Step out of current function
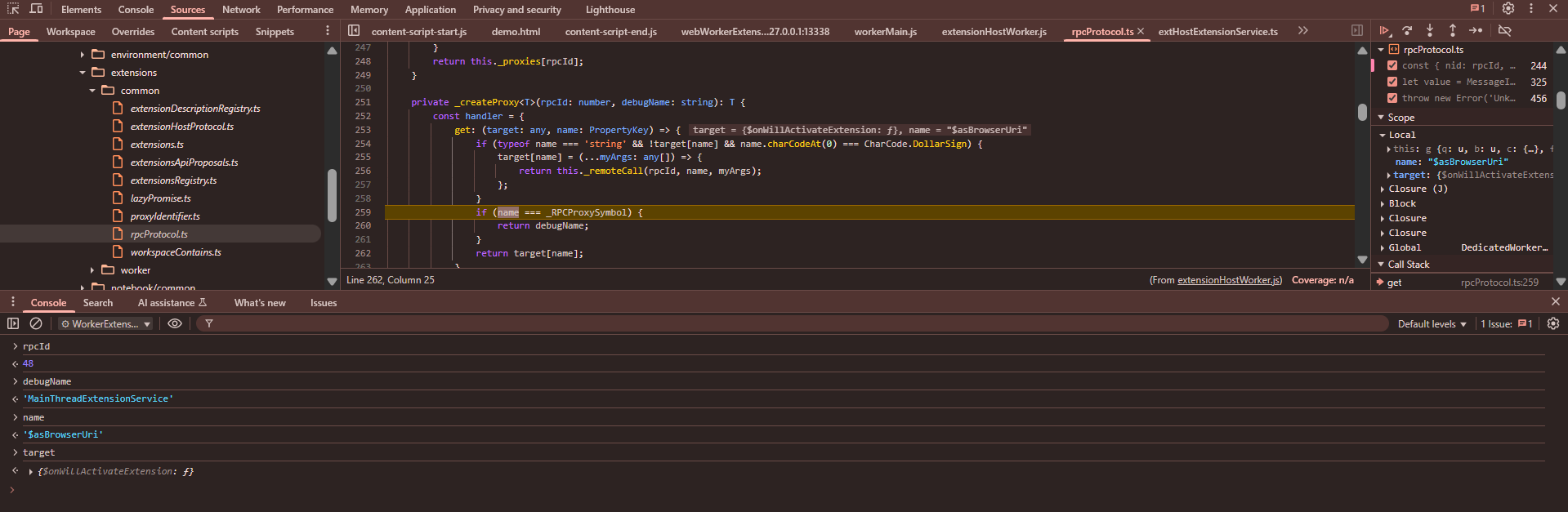This screenshot has width=1568, height=512. 1453,31
